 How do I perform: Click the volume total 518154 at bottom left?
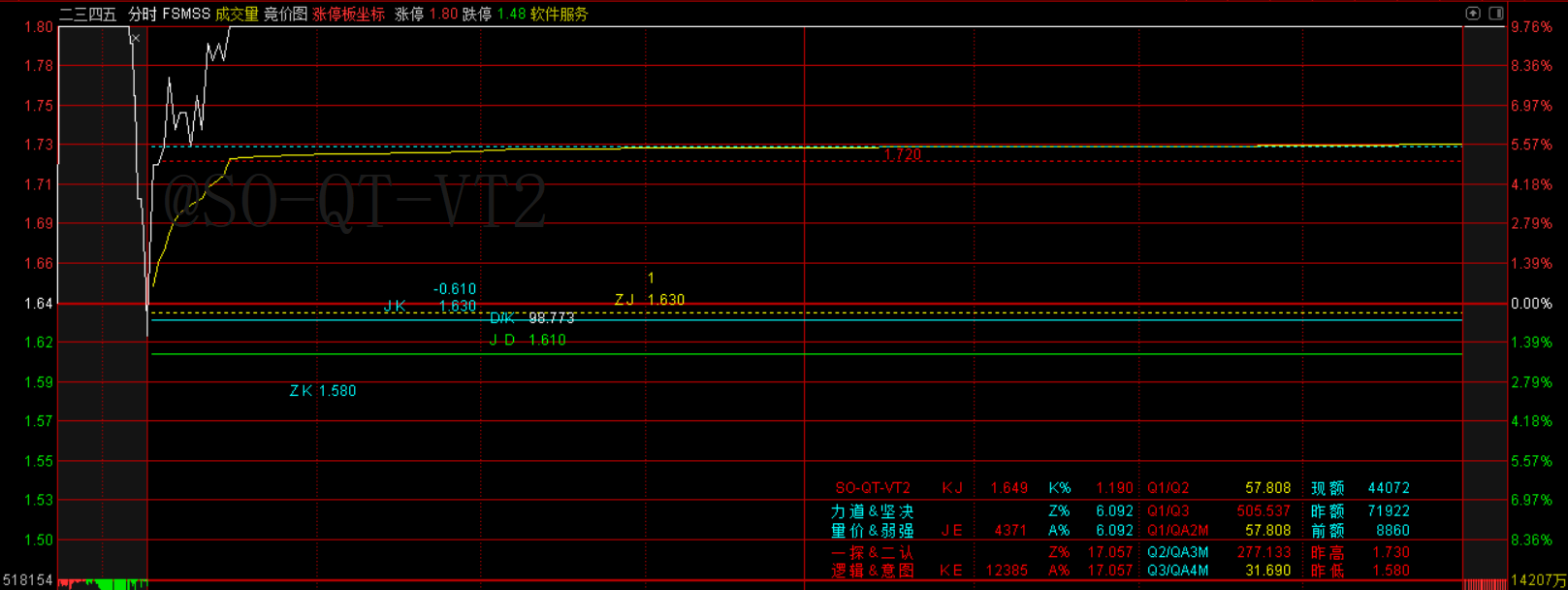pos(27,580)
